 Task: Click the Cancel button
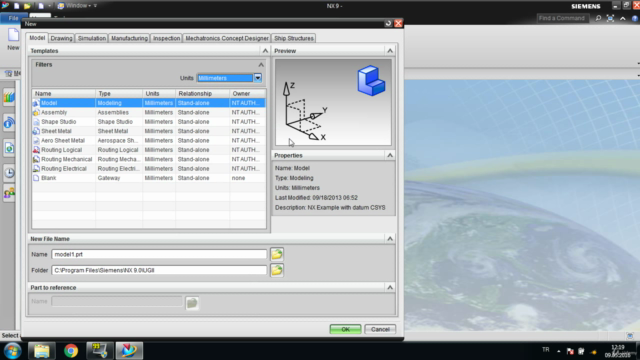[x=380, y=329]
